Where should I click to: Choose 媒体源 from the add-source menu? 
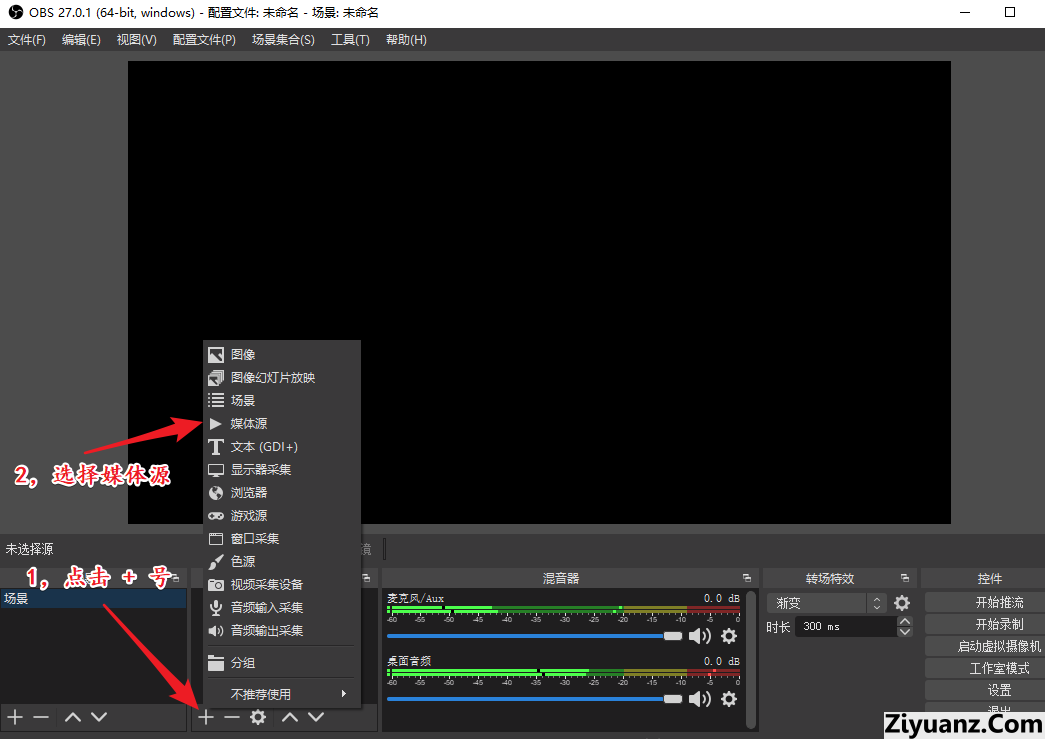(249, 424)
